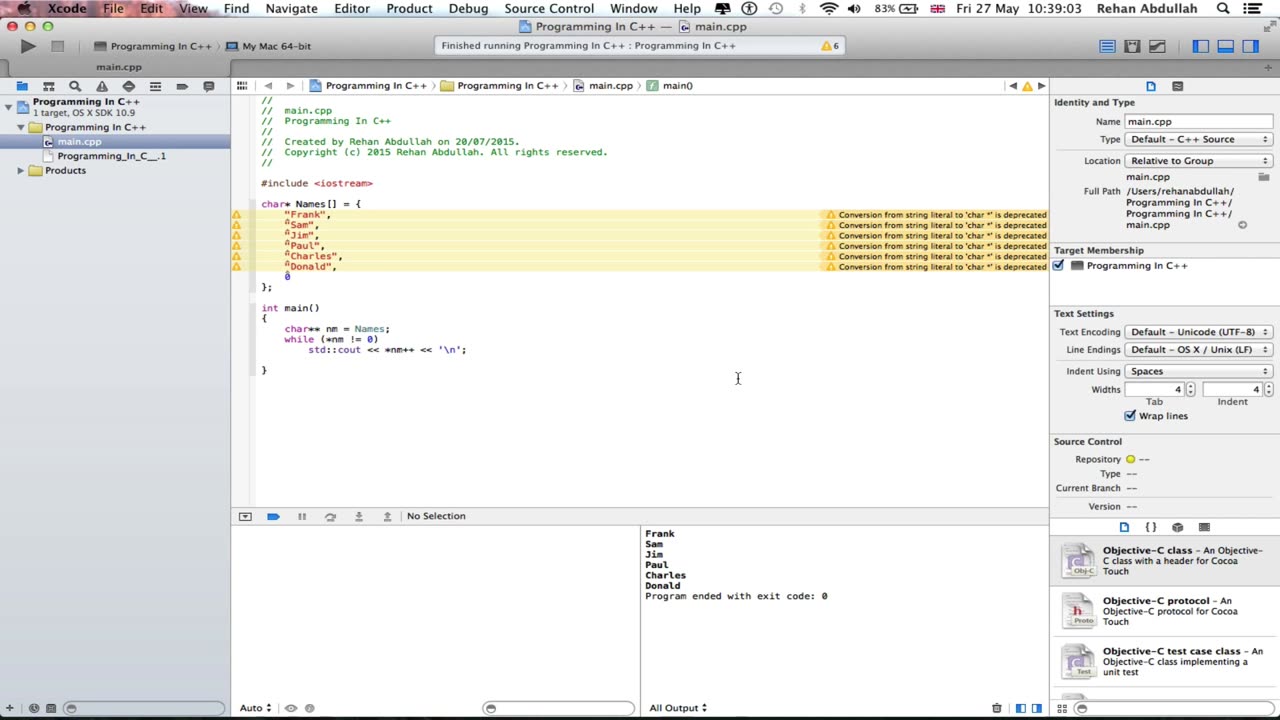Toggle Wrap lines checkbox
The height and width of the screenshot is (720, 1280).
[1130, 416]
